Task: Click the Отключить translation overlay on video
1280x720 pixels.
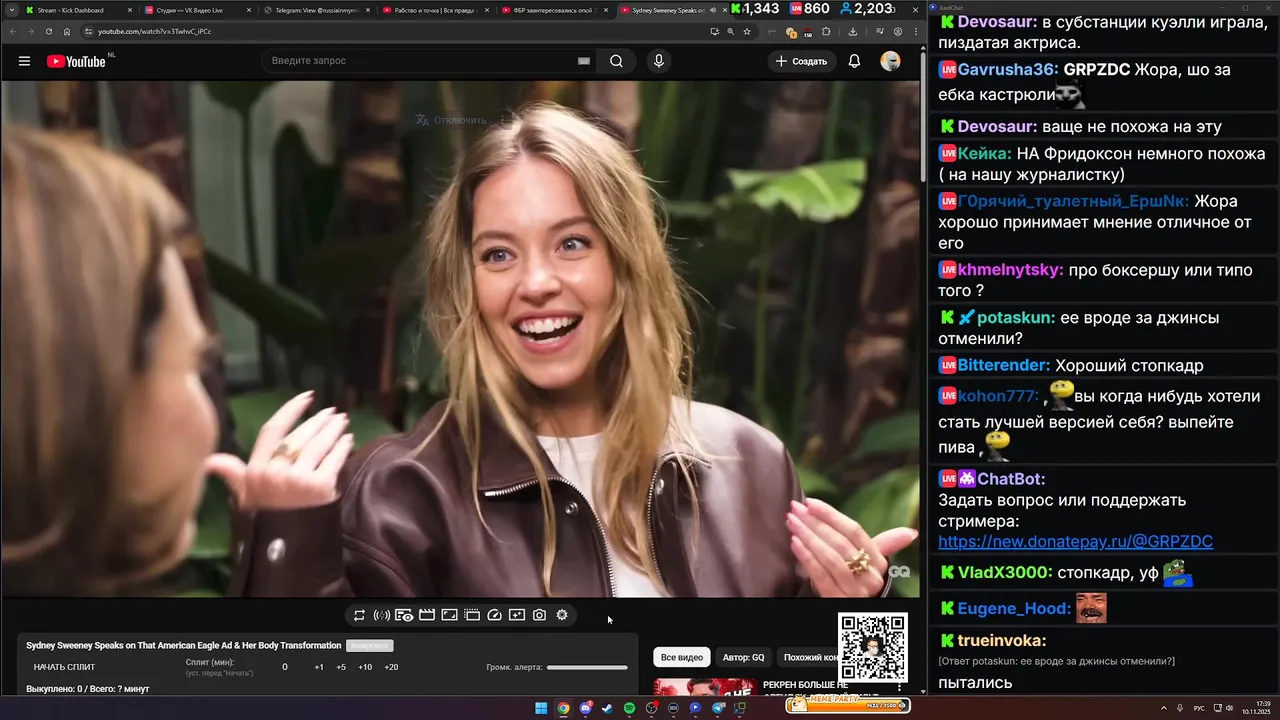Action: pos(452,120)
